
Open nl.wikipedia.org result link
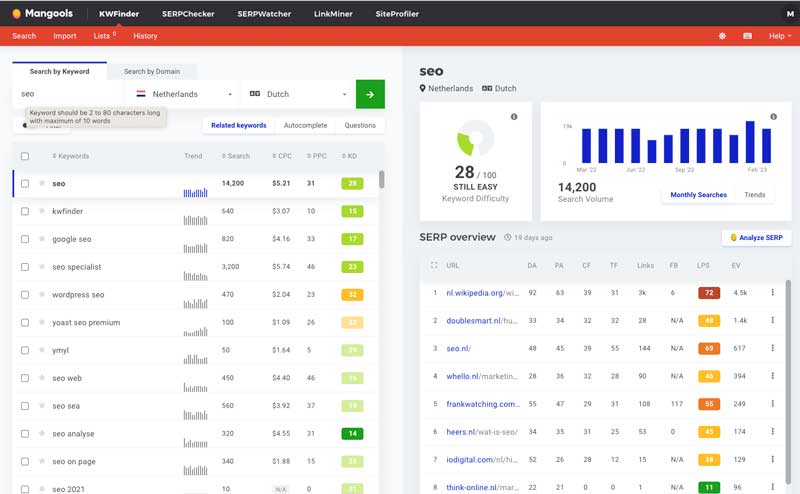[x=482, y=293]
